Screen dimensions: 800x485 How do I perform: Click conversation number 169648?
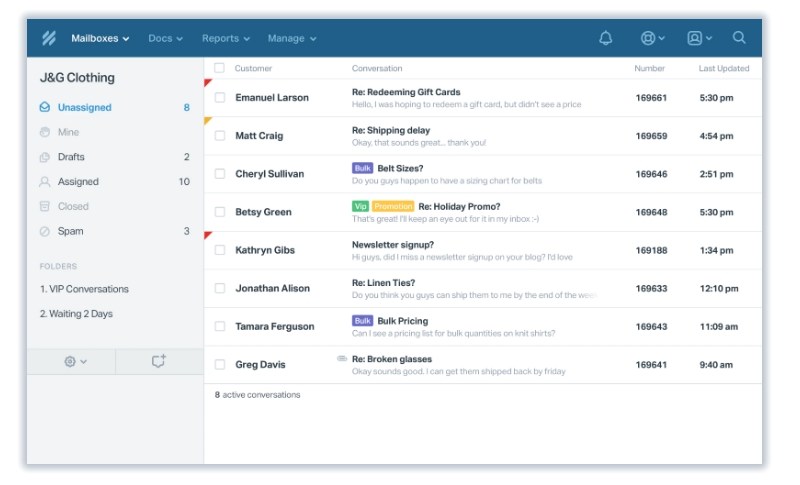pyautogui.click(x=651, y=212)
